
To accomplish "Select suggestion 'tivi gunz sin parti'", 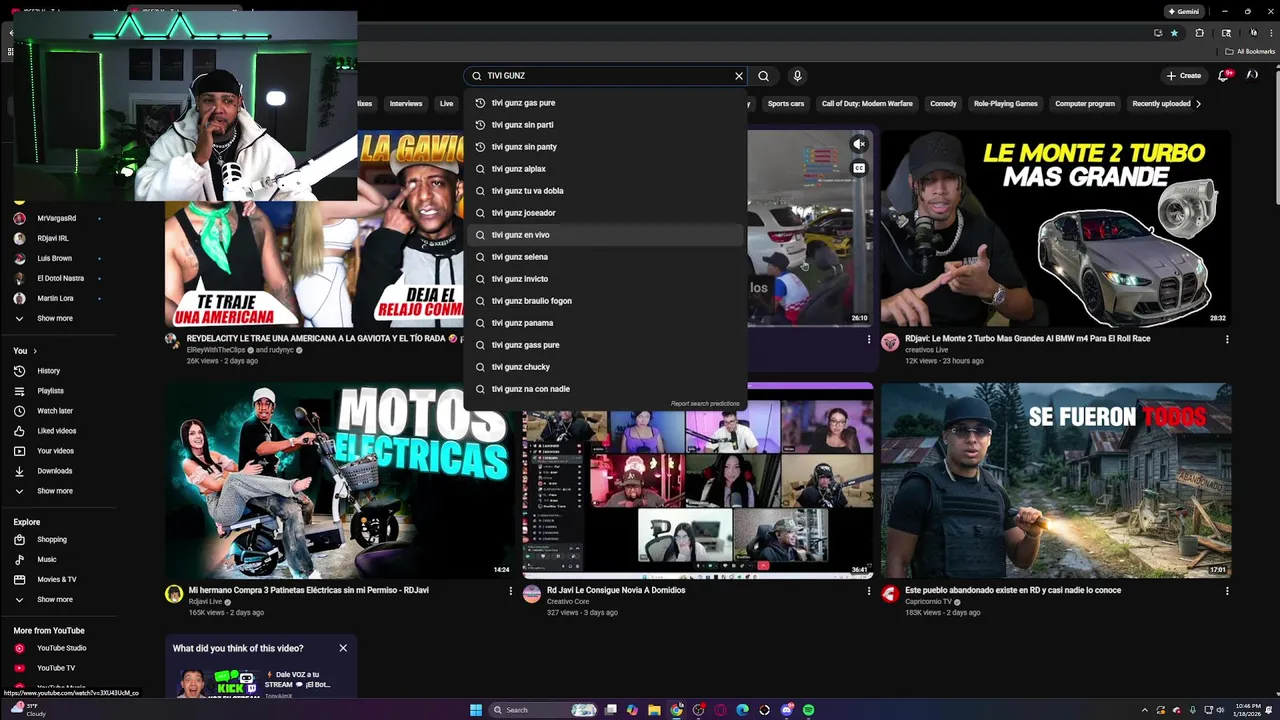I will pyautogui.click(x=606, y=125).
